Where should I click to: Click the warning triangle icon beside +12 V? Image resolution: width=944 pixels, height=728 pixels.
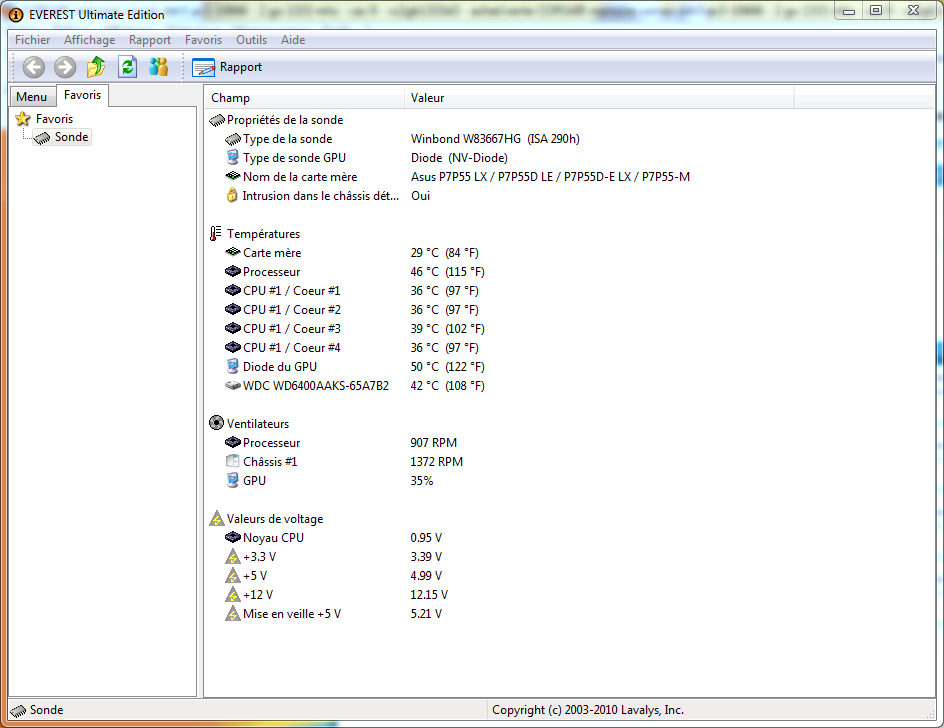point(233,594)
